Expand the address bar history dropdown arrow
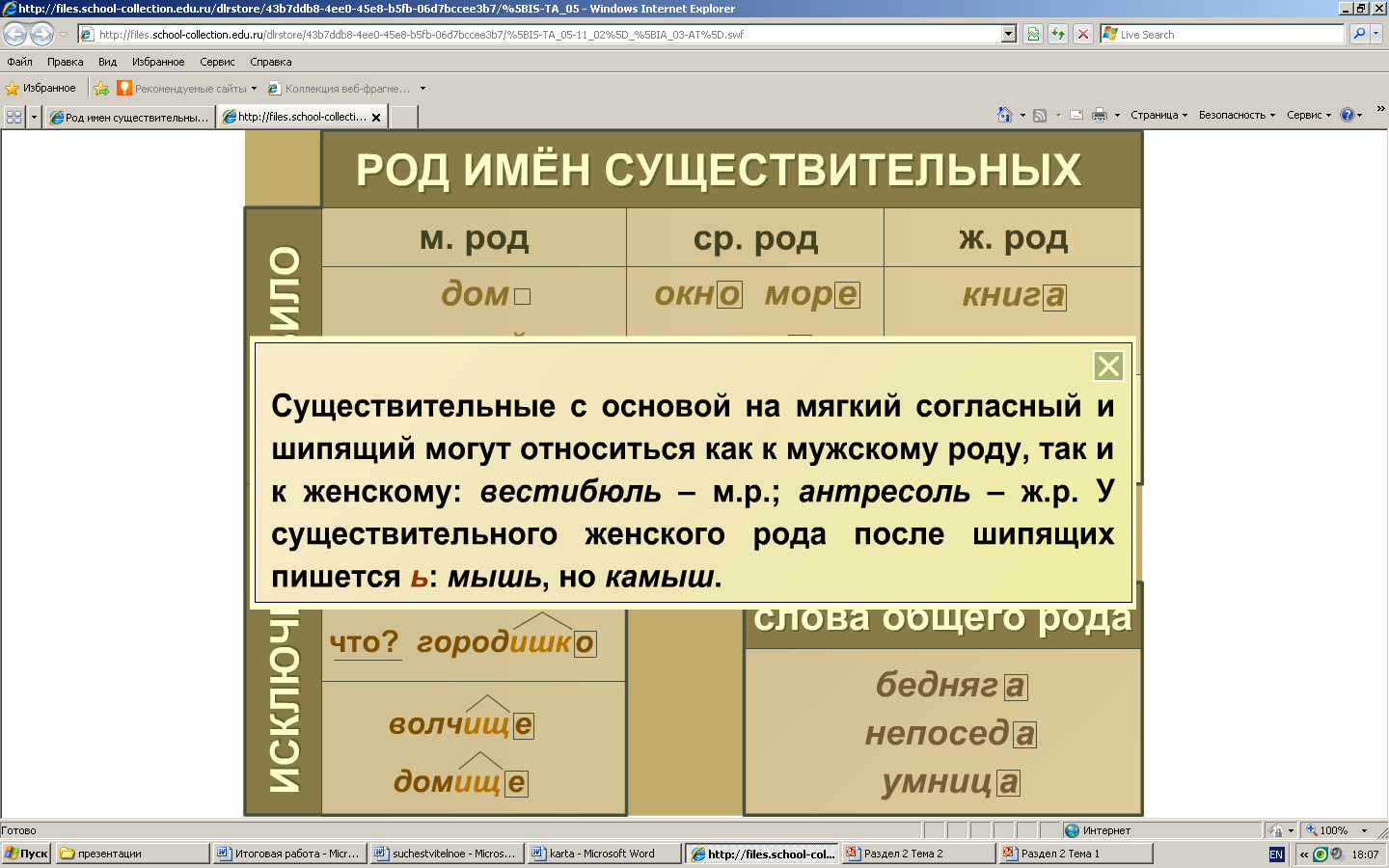 pos(1009,34)
